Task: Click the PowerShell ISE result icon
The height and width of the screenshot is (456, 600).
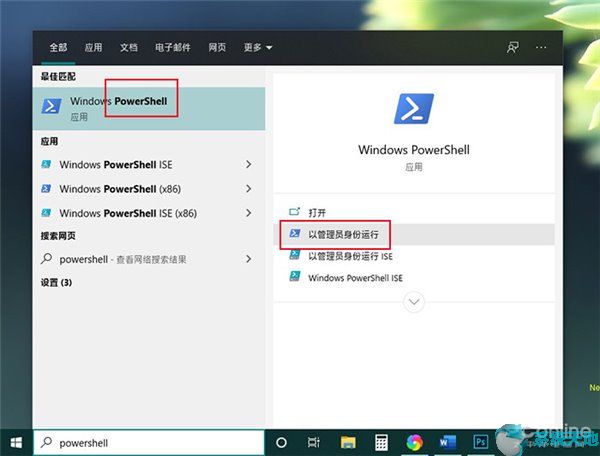Action: 46,164
